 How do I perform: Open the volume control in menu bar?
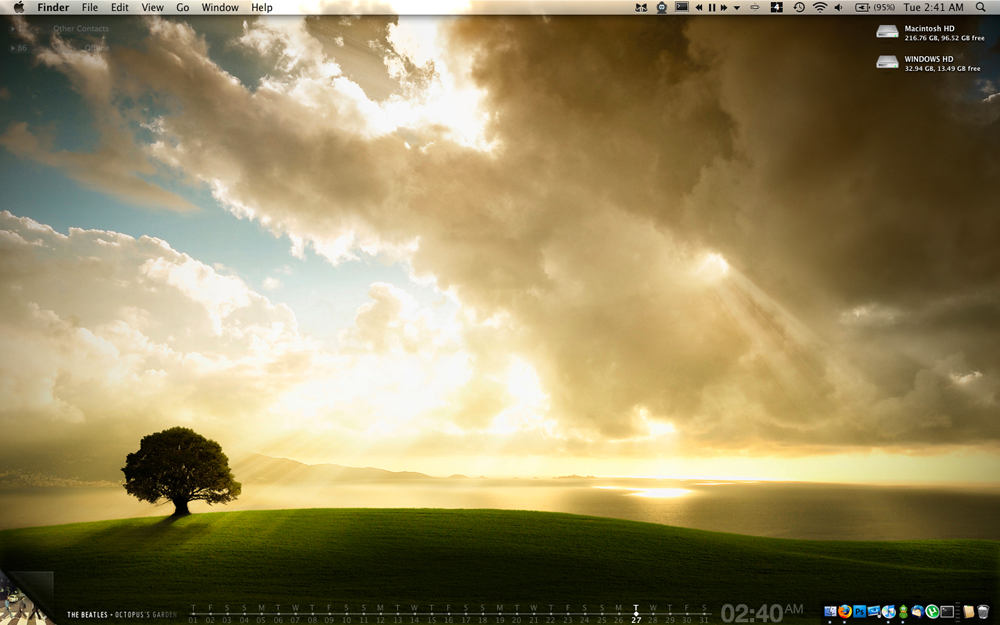tap(838, 8)
